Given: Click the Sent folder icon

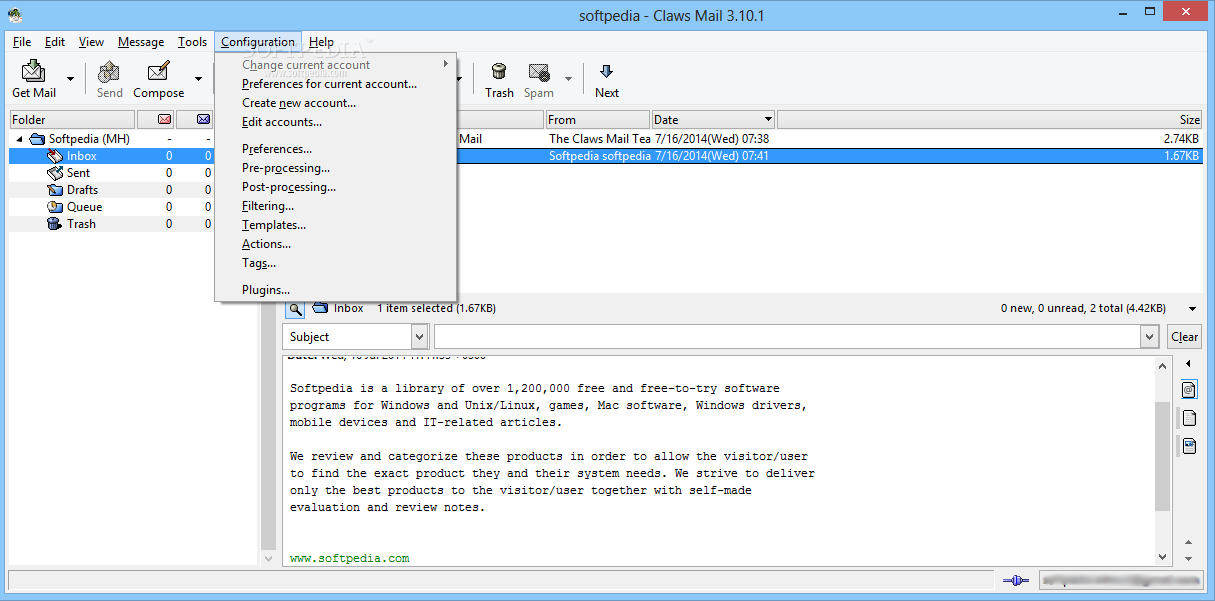Looking at the screenshot, I should coord(55,173).
